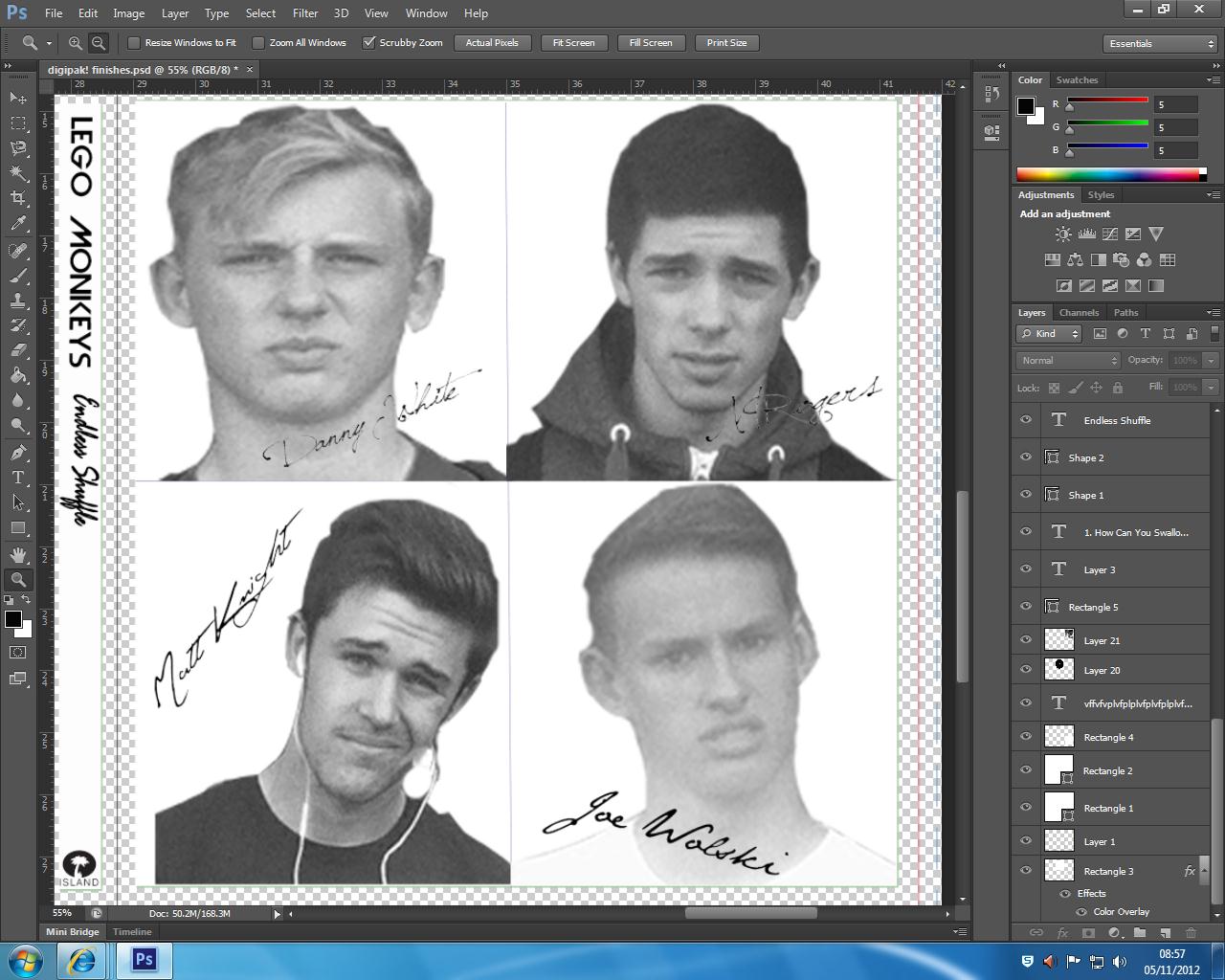Select the Hand tool
The width and height of the screenshot is (1225, 980).
click(18, 555)
